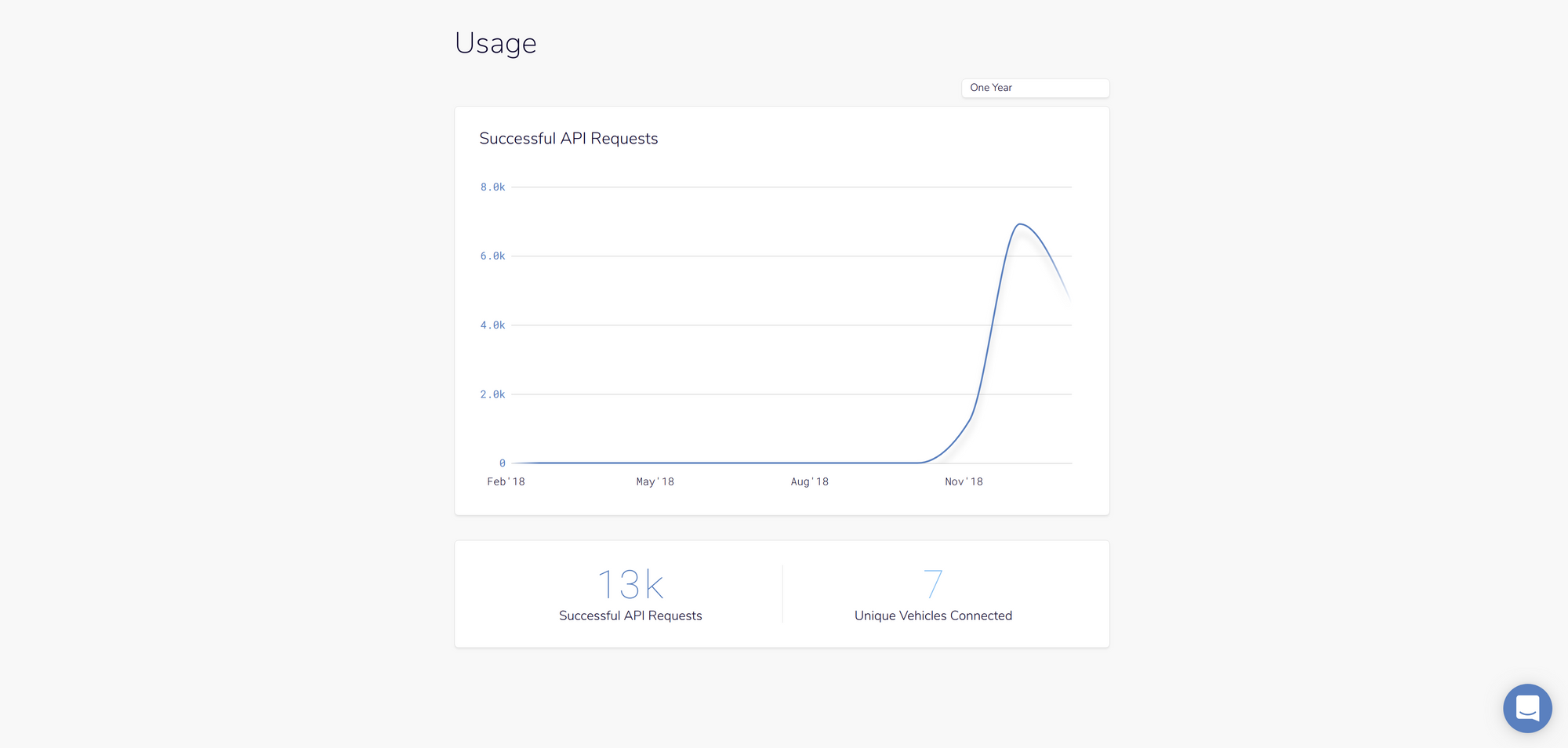
Task: Click the 0 value on the y-axis
Action: coord(502,463)
